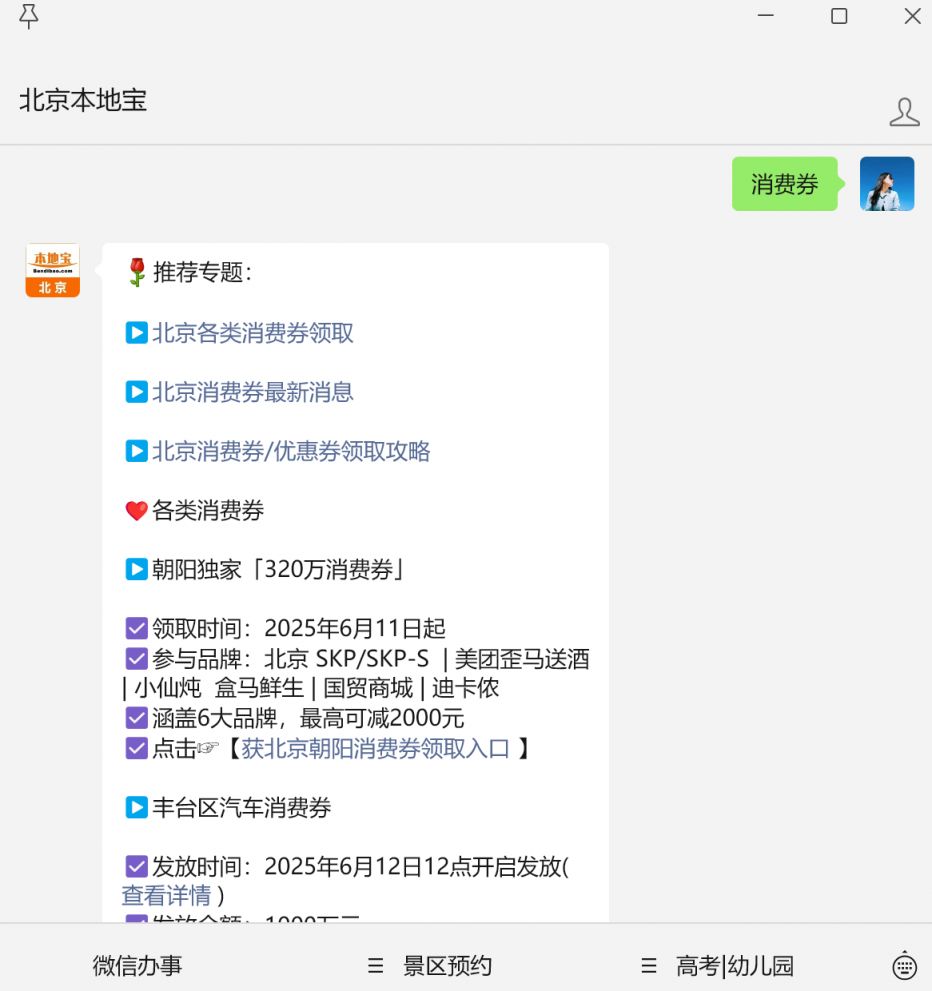932x991 pixels.
Task: Click the text 领取时间：2025年6月11日起
Action: click(299, 628)
